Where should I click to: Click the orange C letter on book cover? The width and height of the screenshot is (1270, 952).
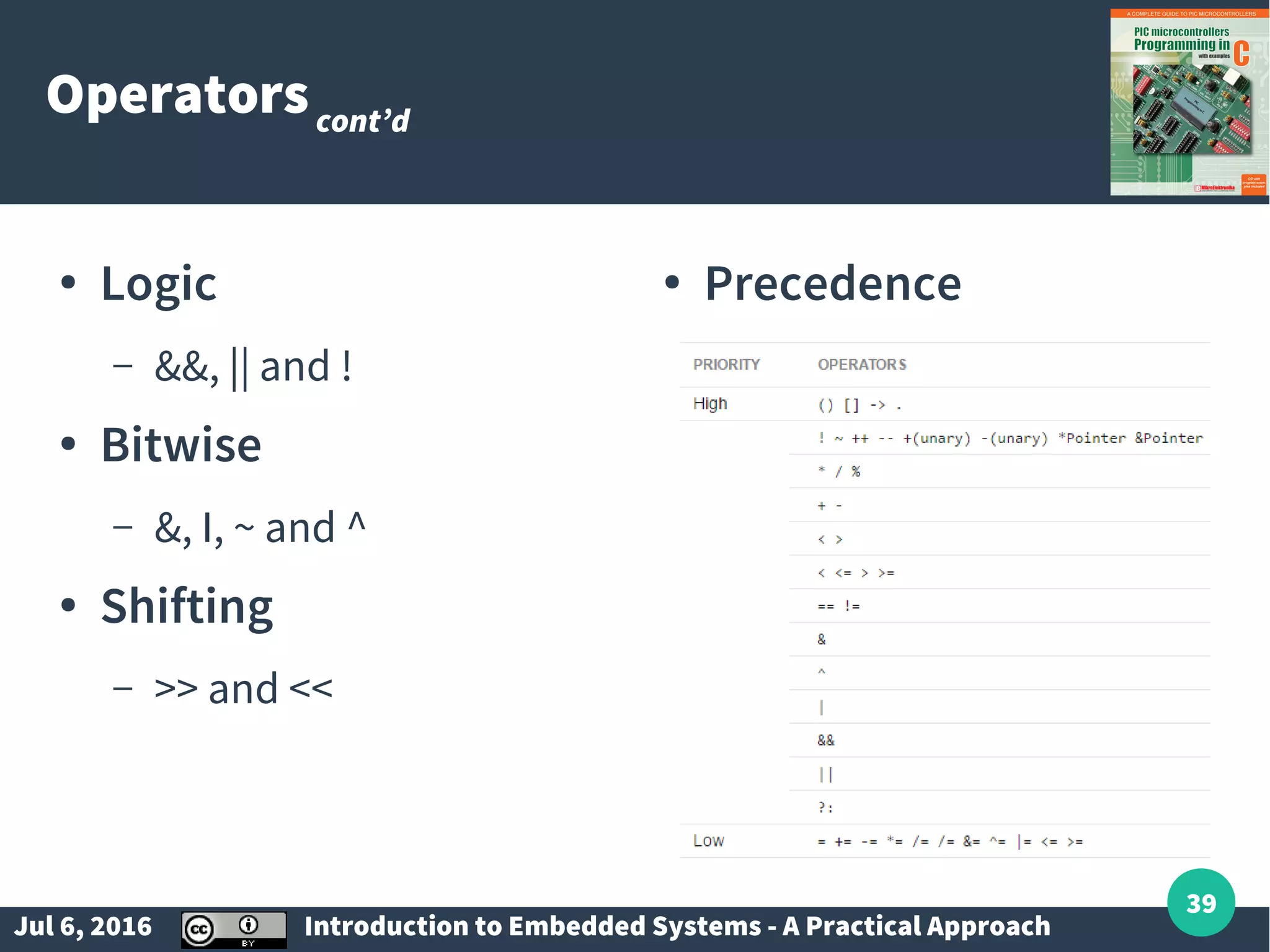pos(1241,53)
